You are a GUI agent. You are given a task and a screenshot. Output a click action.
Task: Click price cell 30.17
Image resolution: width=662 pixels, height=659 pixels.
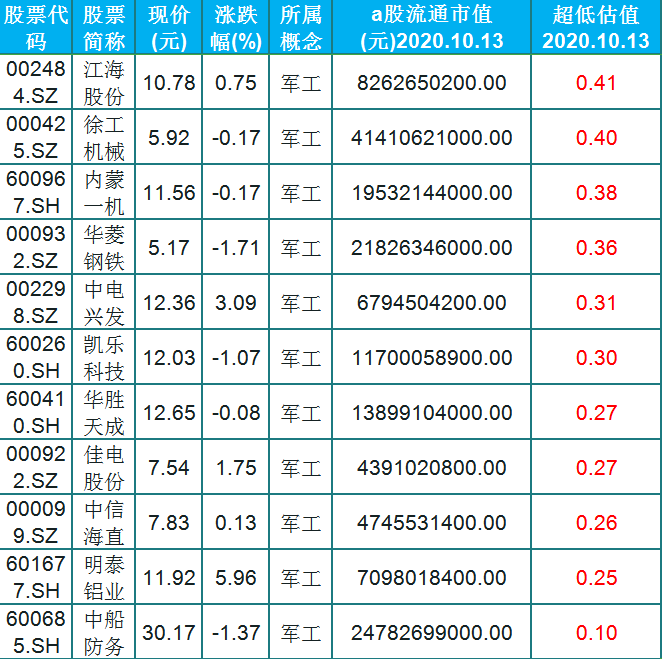click(x=169, y=633)
